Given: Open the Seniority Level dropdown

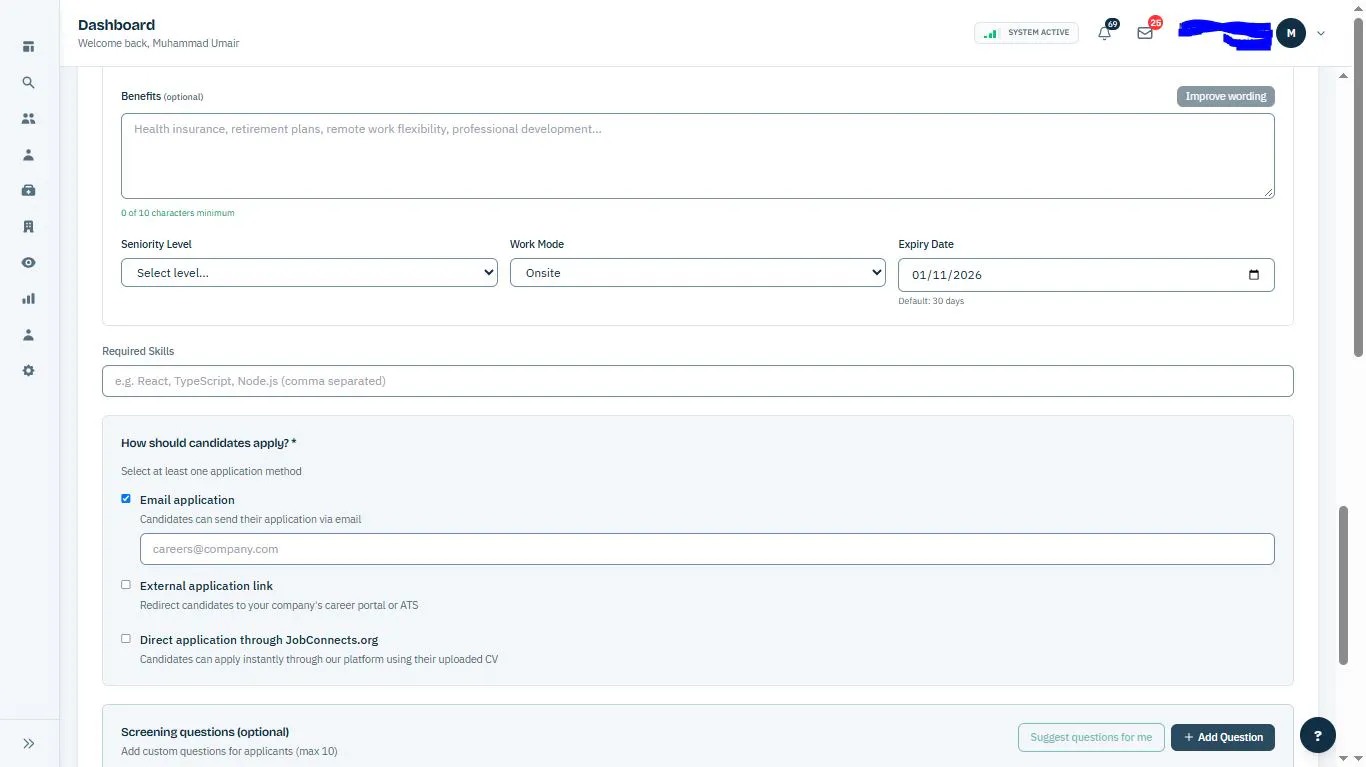Looking at the screenshot, I should pos(309,273).
